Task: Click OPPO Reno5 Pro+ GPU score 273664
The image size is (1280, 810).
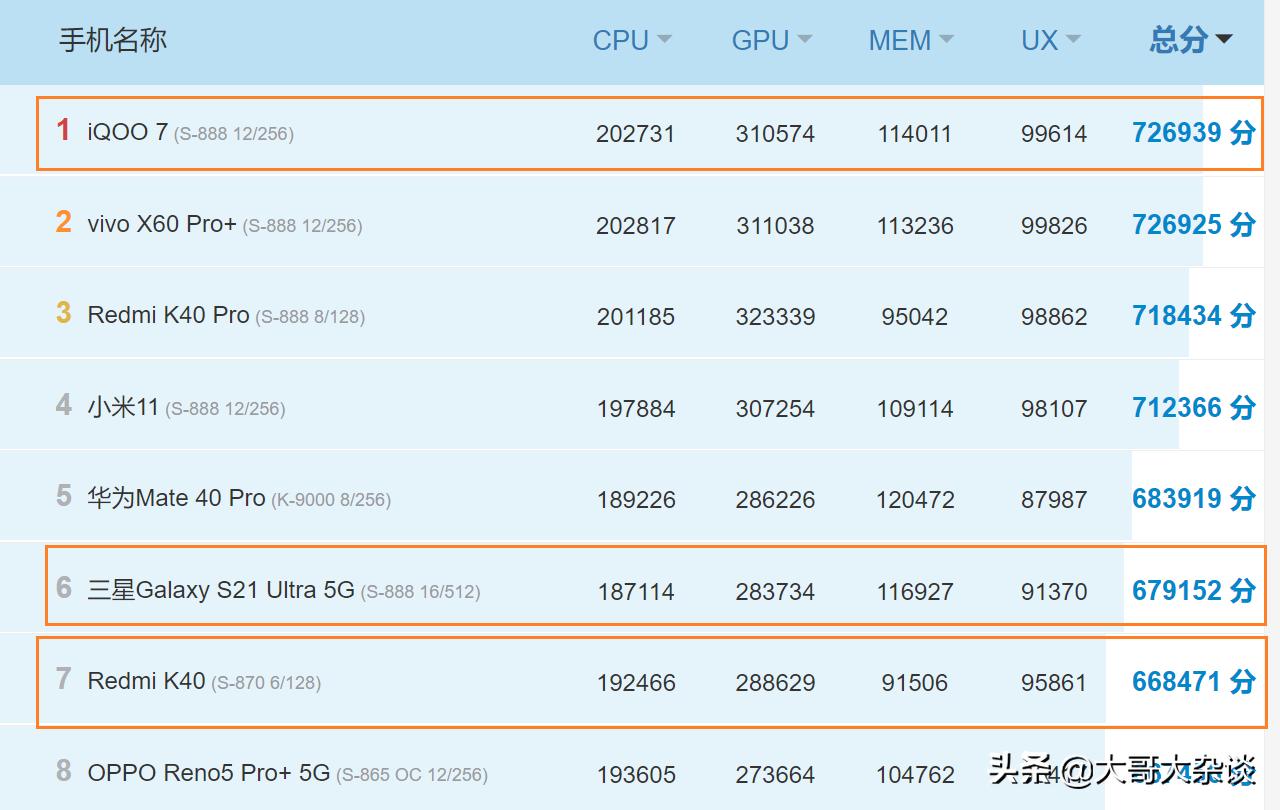Action: pos(775,774)
